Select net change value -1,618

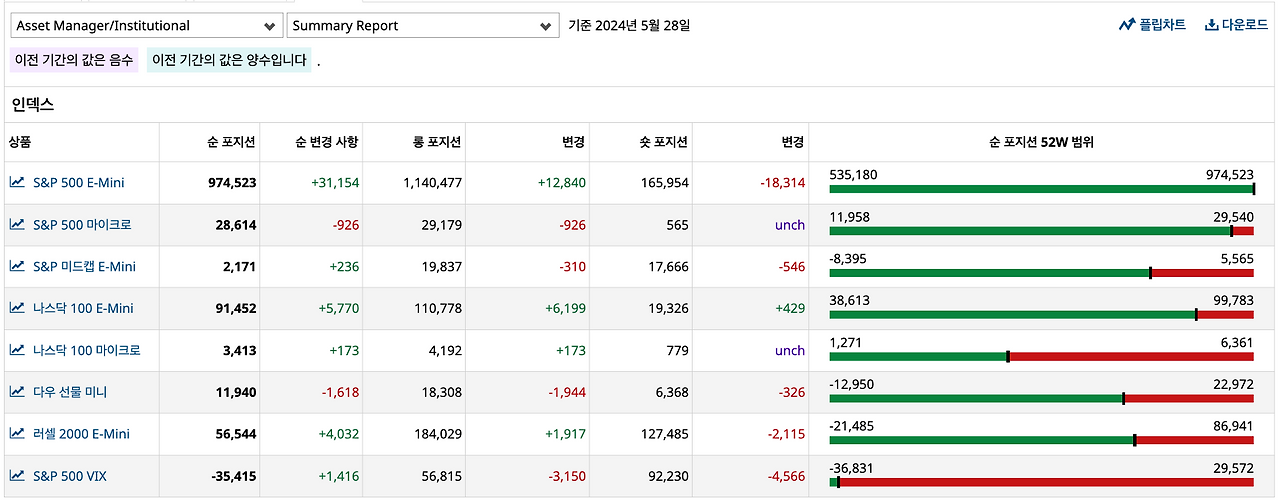340,392
